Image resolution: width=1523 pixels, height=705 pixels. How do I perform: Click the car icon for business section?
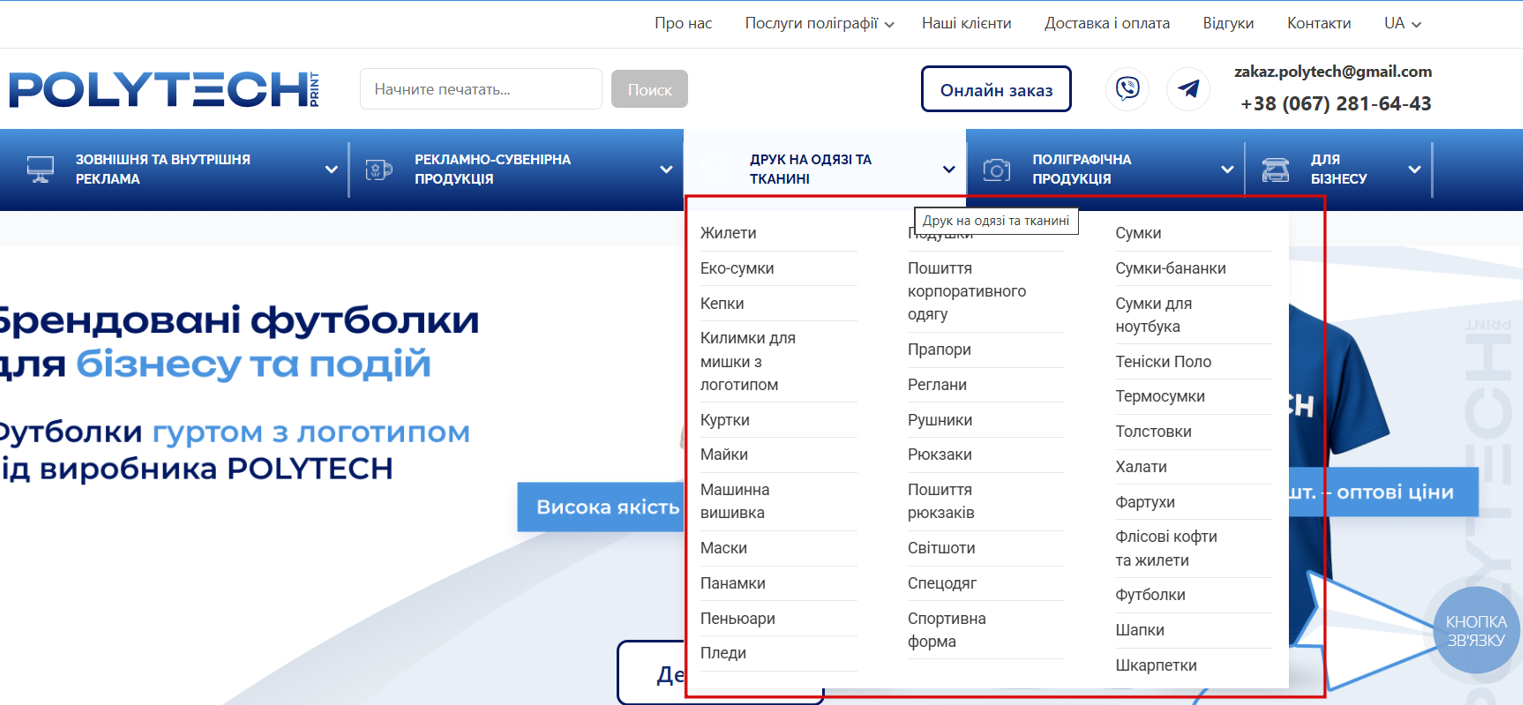coord(1275,169)
